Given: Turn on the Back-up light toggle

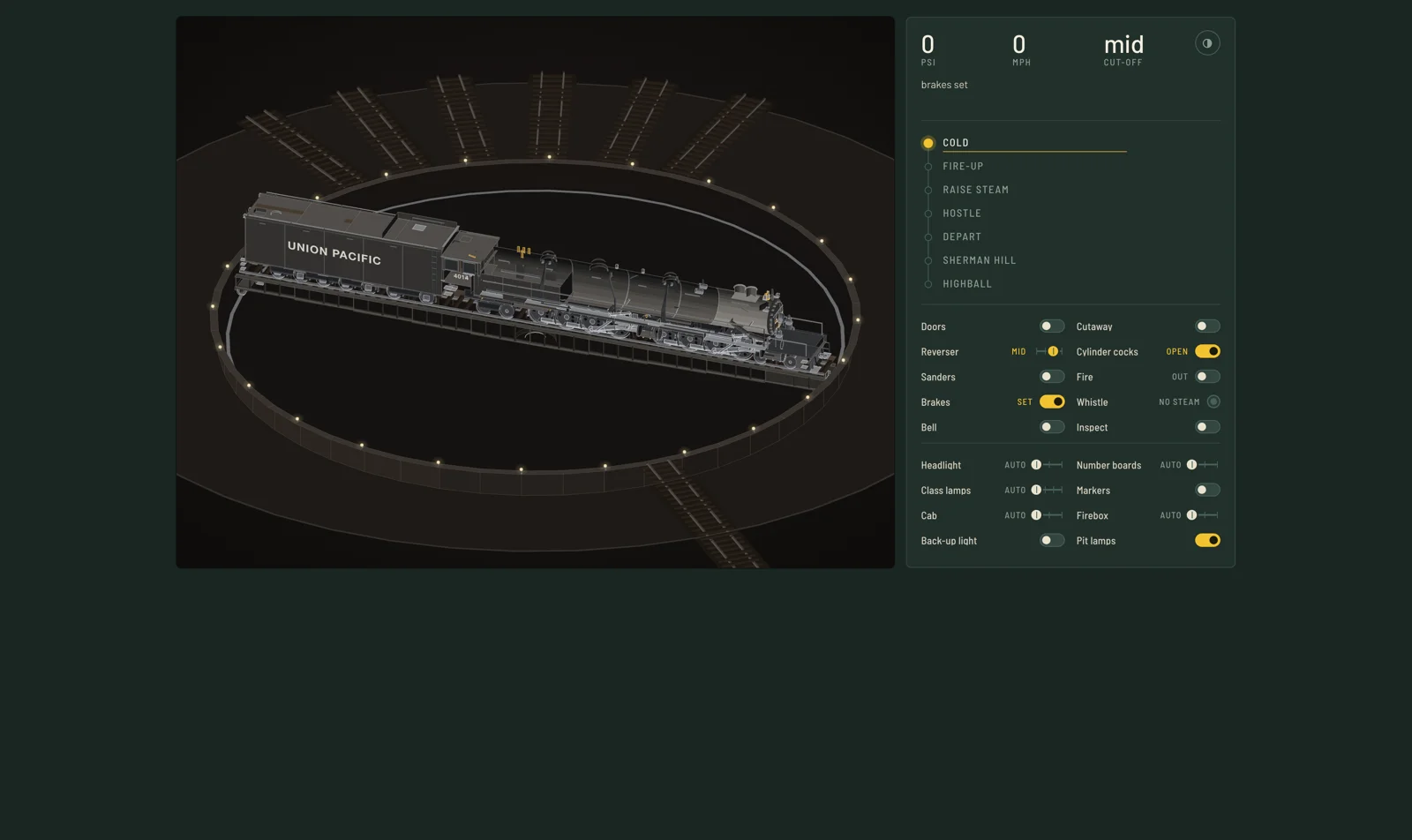Looking at the screenshot, I should point(1052,540).
